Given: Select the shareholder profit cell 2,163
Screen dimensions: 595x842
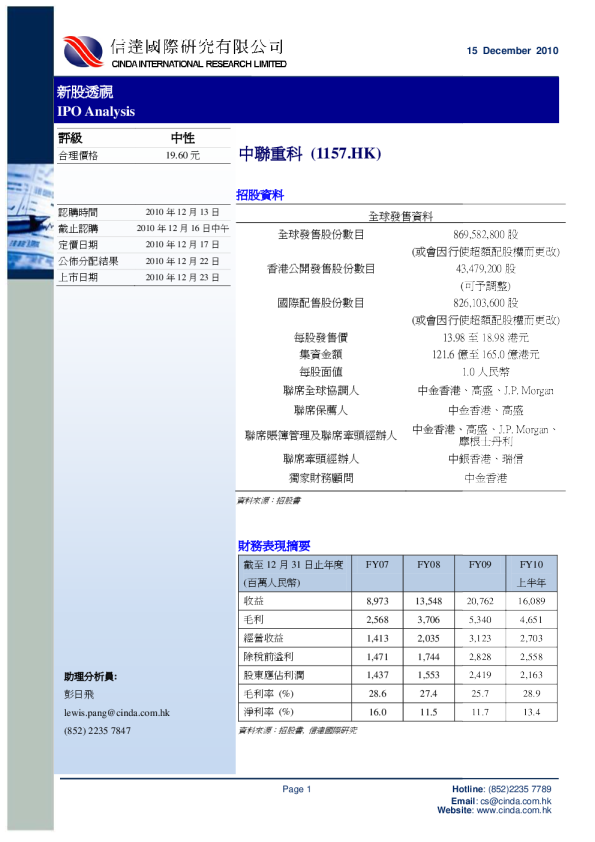Looking at the screenshot, I should tap(531, 674).
